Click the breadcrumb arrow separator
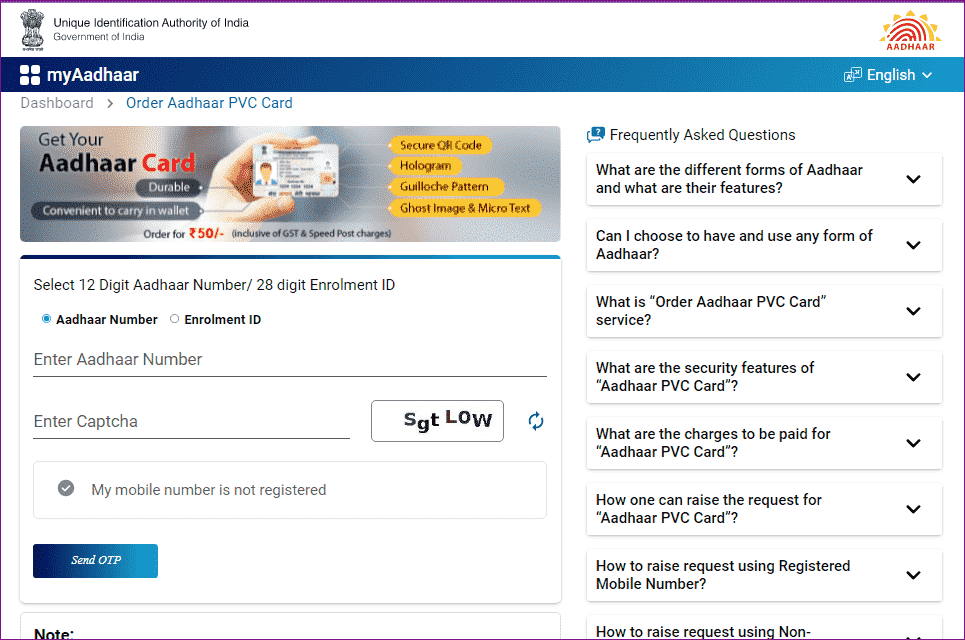This screenshot has width=965, height=640. [x=110, y=103]
